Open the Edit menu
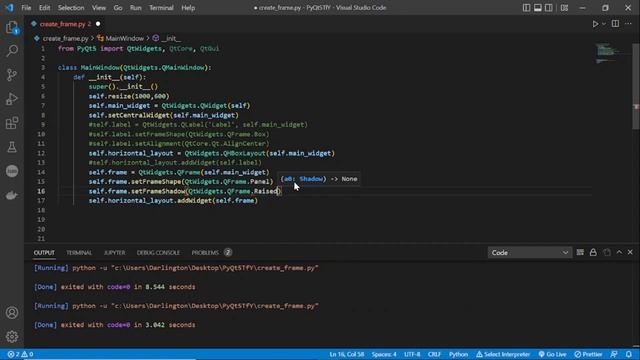Viewport: 640px width, 360px height. (44, 8)
